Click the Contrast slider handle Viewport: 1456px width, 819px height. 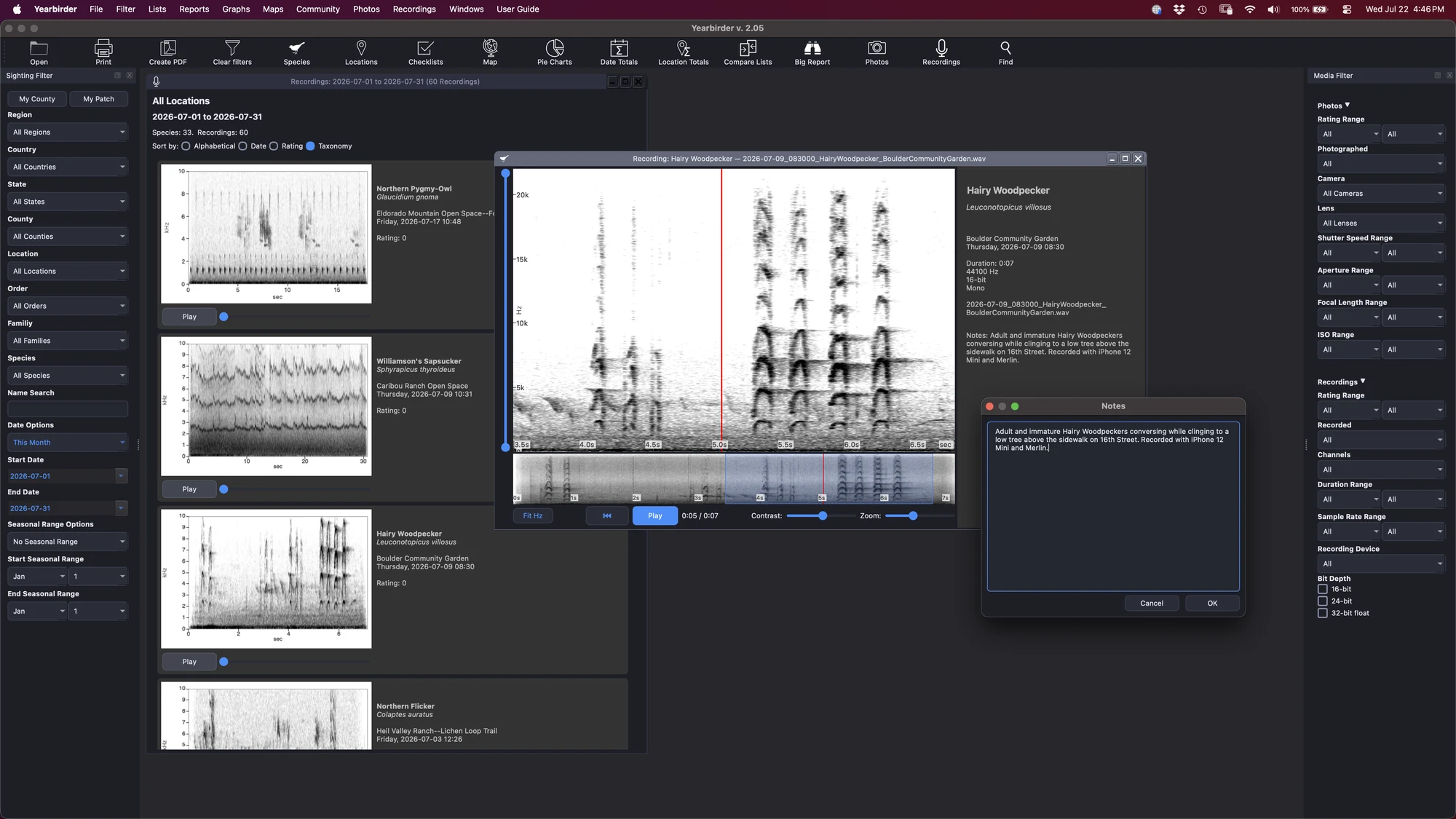tap(823, 516)
